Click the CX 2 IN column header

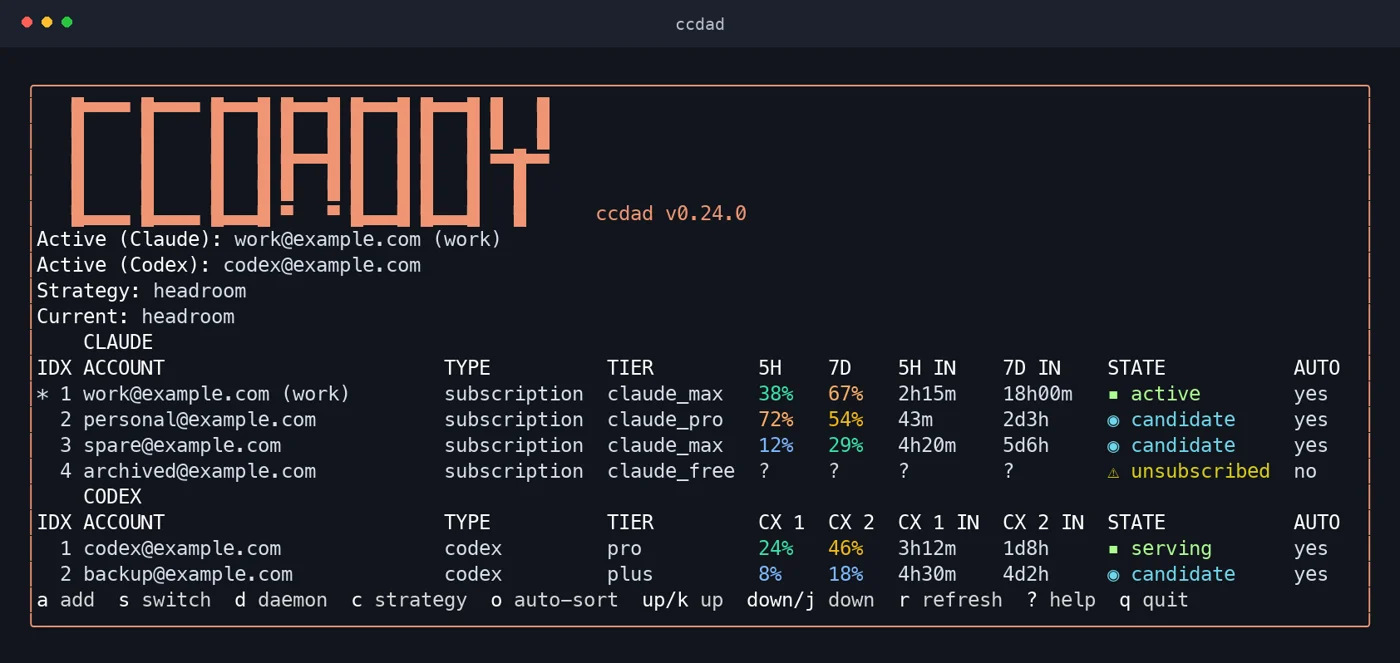click(1044, 523)
